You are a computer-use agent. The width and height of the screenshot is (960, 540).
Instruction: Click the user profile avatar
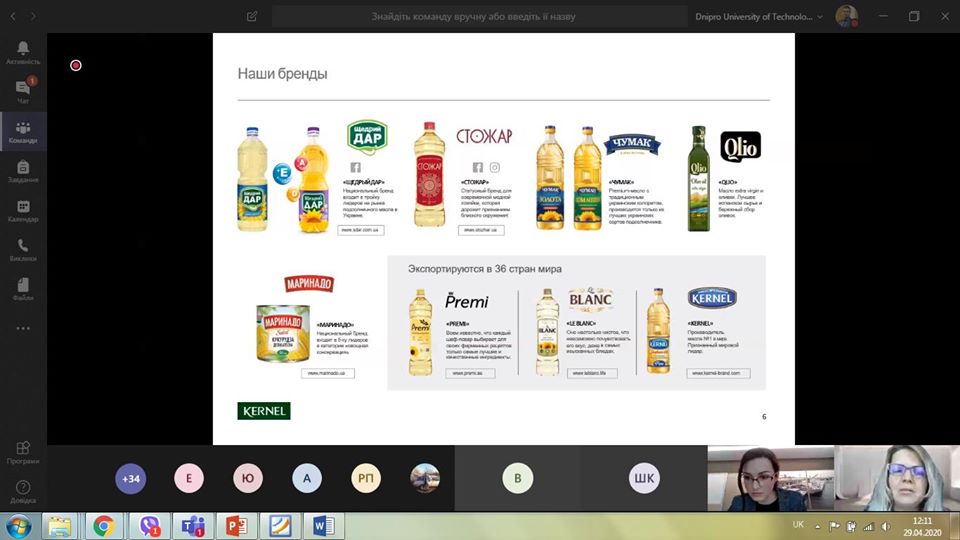point(847,16)
